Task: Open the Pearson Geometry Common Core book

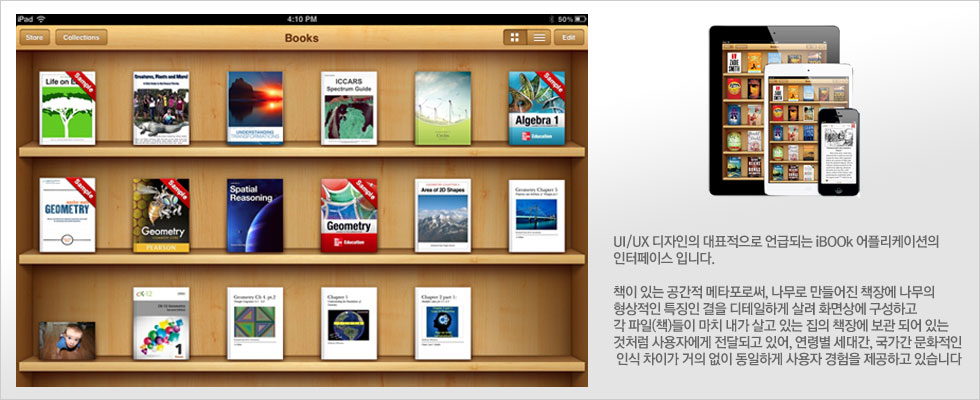Action: point(161,216)
